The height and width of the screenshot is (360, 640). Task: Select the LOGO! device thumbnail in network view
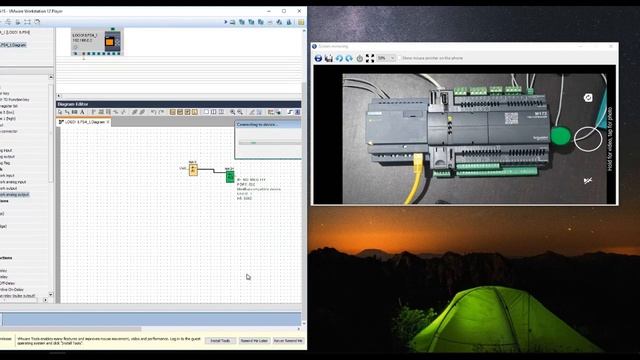tap(97, 42)
